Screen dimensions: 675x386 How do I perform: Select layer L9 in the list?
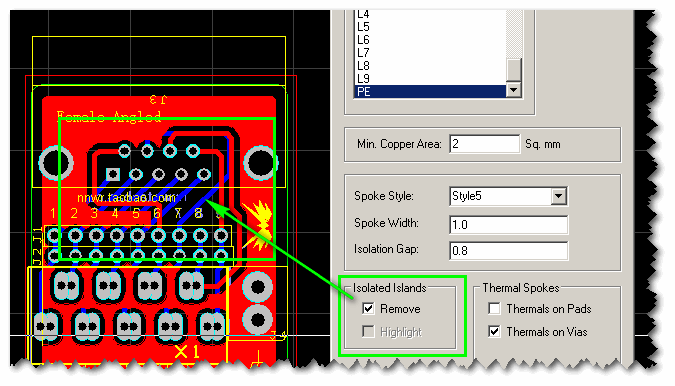tap(430, 78)
